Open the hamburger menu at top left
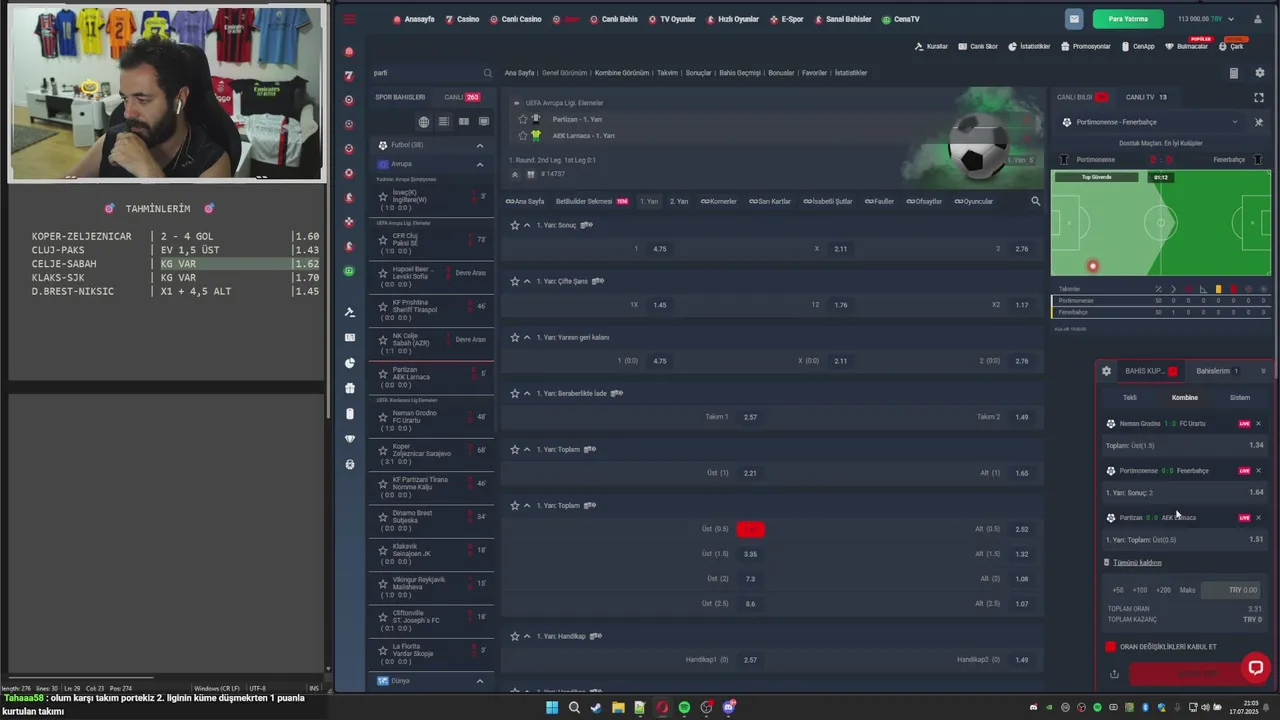Image resolution: width=1280 pixels, height=720 pixels. point(349,19)
